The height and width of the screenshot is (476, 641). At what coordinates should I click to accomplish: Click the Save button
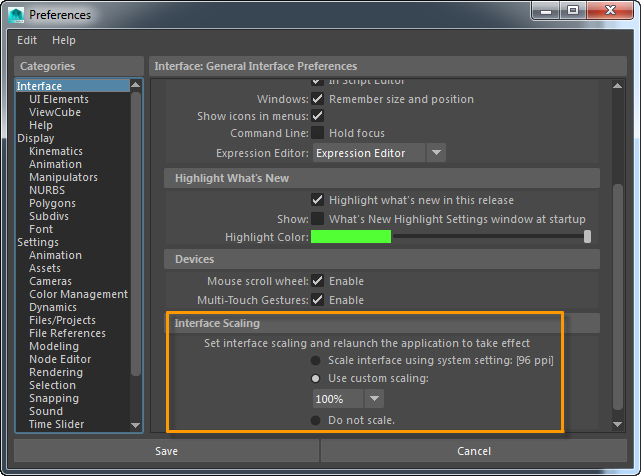166,451
